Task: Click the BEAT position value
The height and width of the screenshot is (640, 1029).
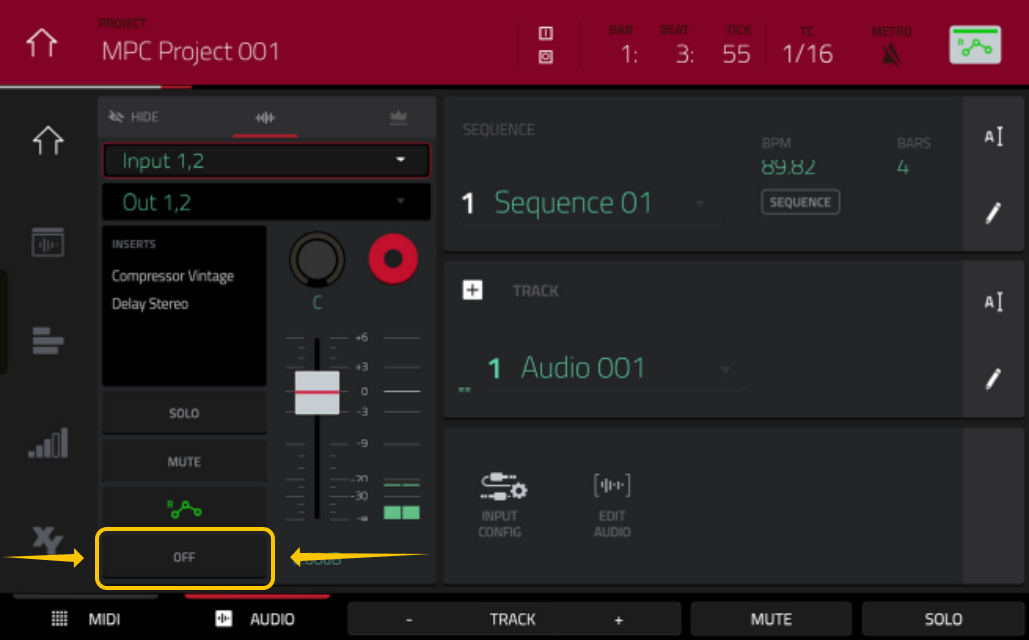Action: [x=684, y=54]
